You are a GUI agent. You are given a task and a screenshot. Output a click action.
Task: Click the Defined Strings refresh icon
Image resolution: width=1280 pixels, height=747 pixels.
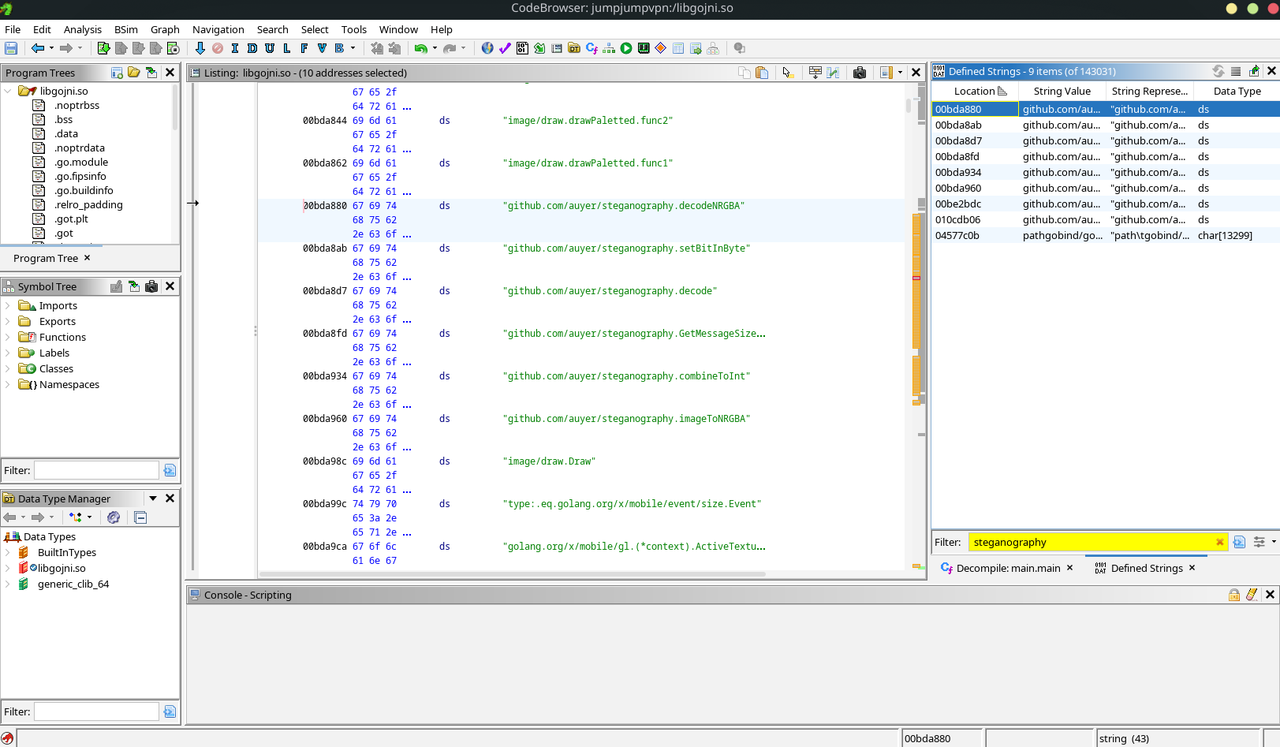pos(1218,71)
